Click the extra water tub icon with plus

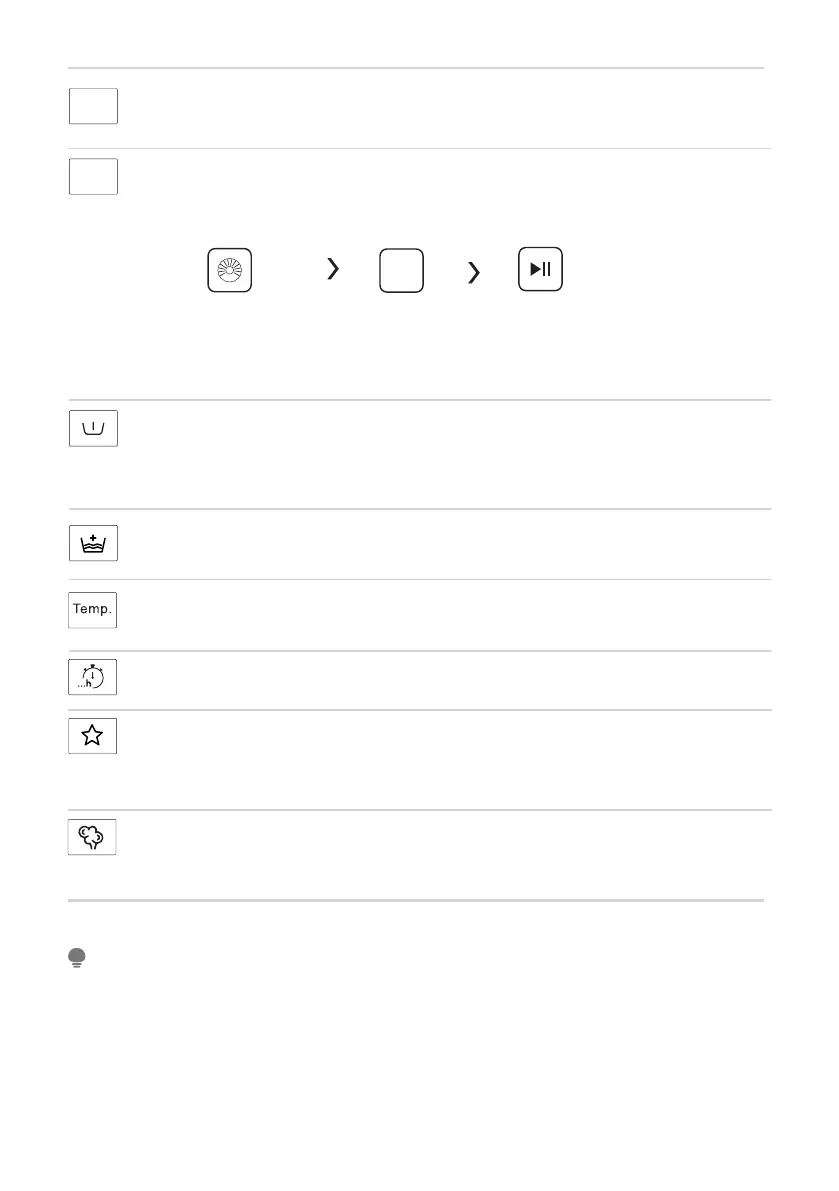[x=93, y=543]
